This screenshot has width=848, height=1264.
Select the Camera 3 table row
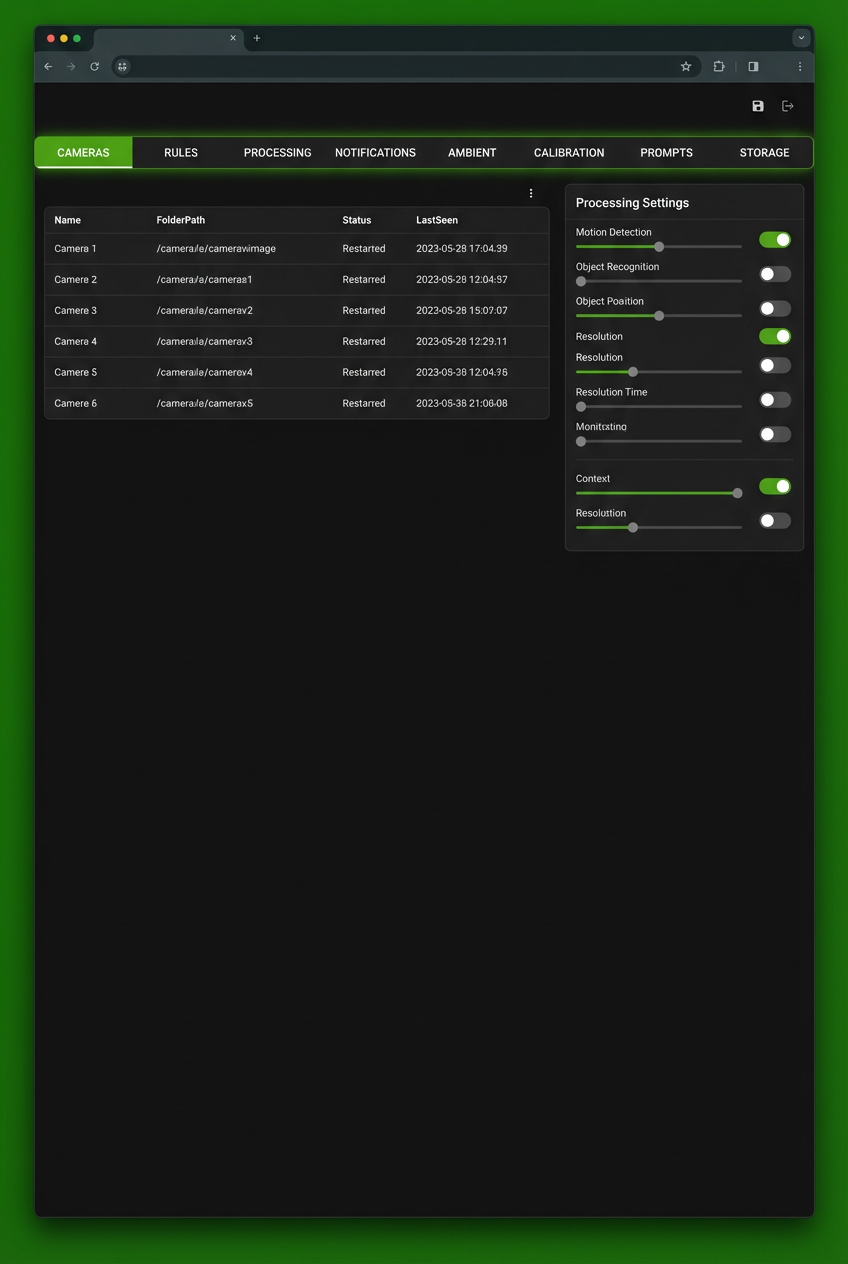pyautogui.click(x=296, y=311)
